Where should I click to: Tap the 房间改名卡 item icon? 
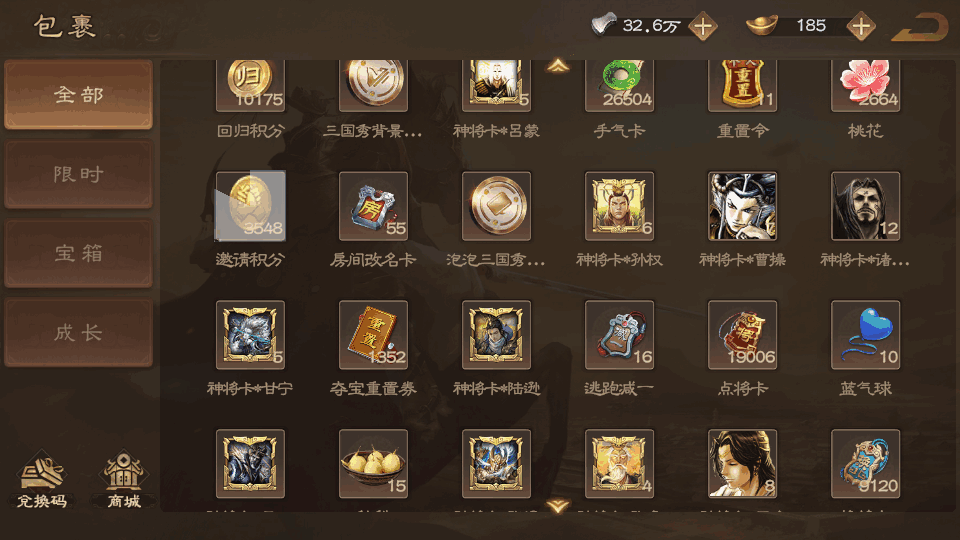point(373,206)
